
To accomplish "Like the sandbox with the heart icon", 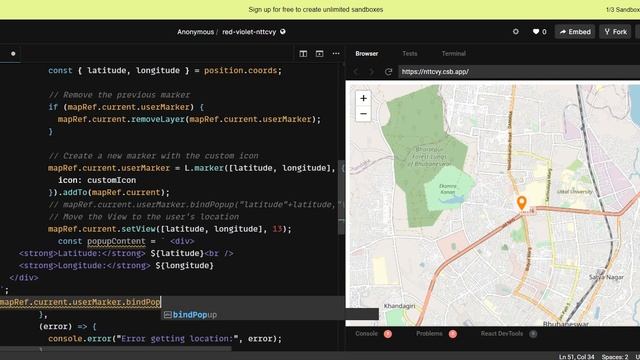I will [x=536, y=31].
